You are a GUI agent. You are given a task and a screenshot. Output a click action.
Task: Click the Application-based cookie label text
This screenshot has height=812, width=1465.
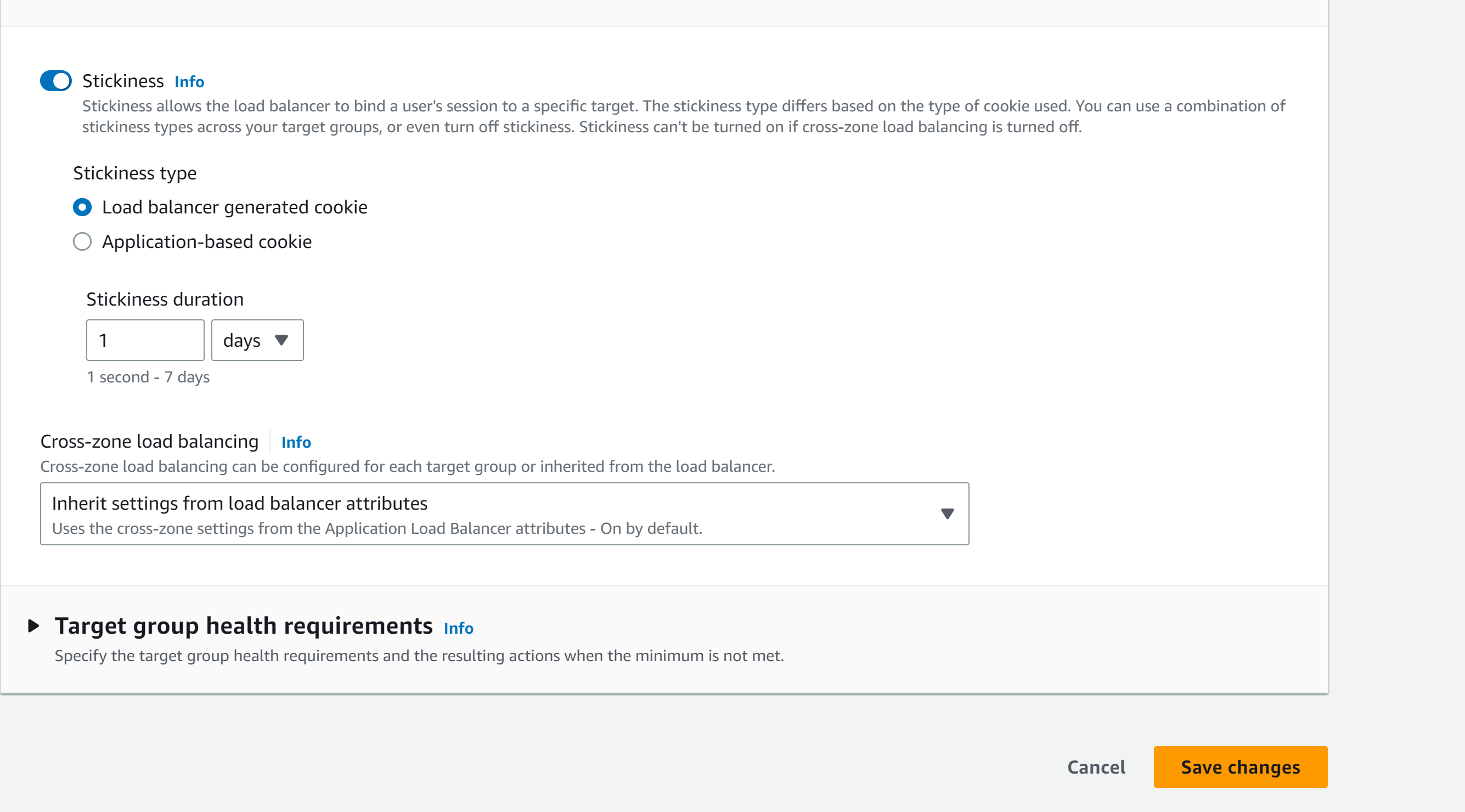(x=207, y=241)
